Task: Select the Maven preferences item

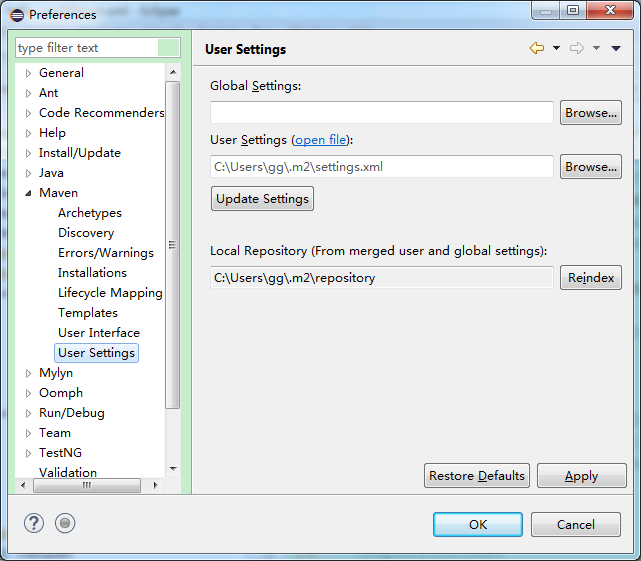Action: (x=58, y=193)
